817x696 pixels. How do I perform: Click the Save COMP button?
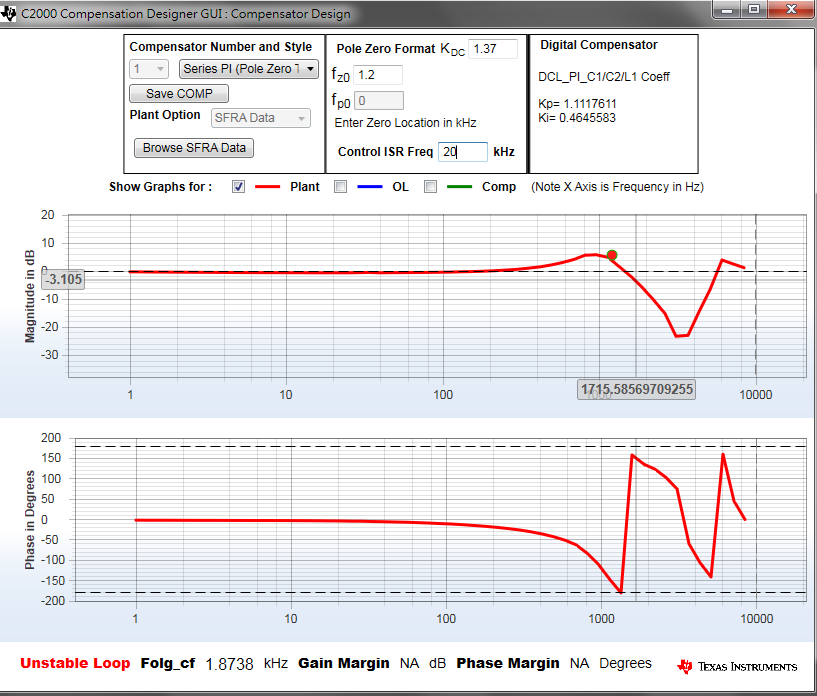tap(179, 94)
